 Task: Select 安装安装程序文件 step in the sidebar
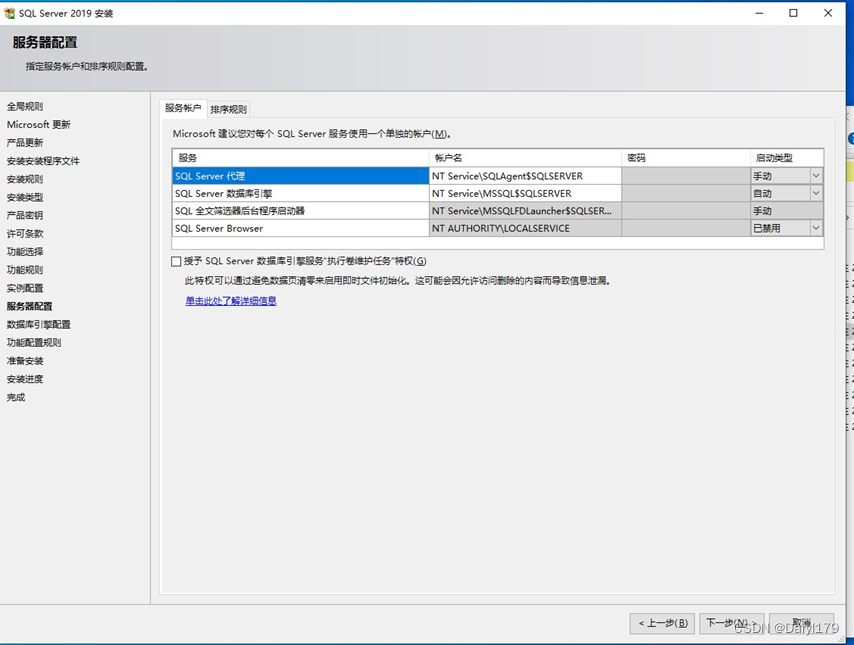point(43,161)
